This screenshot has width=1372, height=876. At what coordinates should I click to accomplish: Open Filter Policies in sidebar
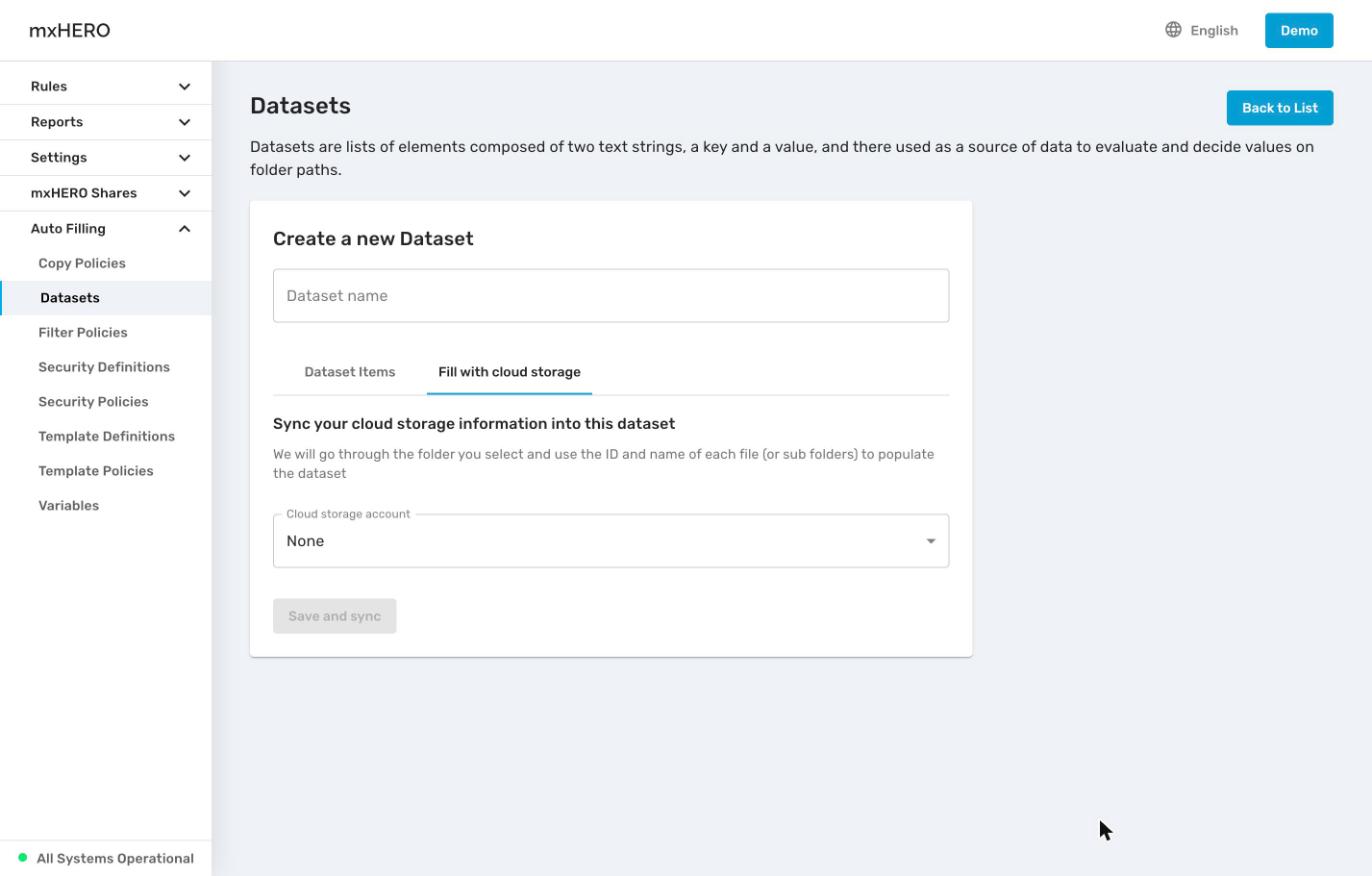pos(83,332)
